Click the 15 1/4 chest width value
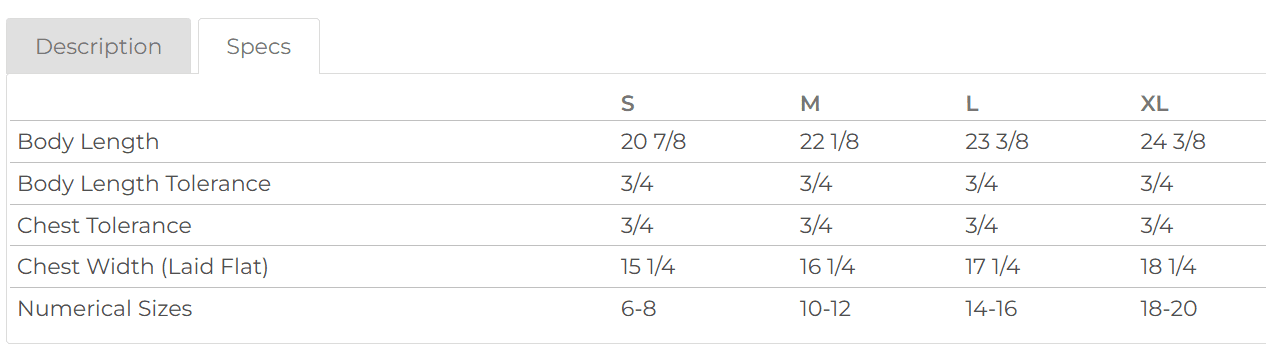 [648, 267]
